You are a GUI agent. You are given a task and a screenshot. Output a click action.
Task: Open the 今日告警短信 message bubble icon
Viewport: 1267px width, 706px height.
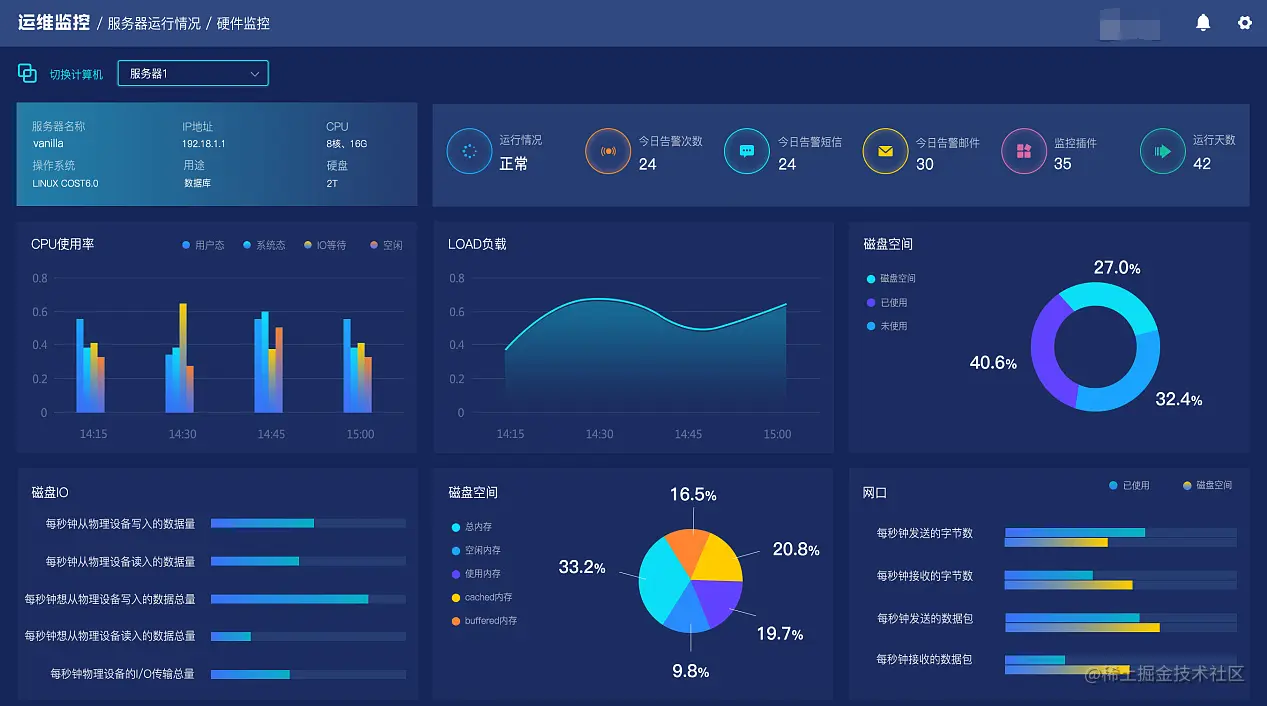746,152
